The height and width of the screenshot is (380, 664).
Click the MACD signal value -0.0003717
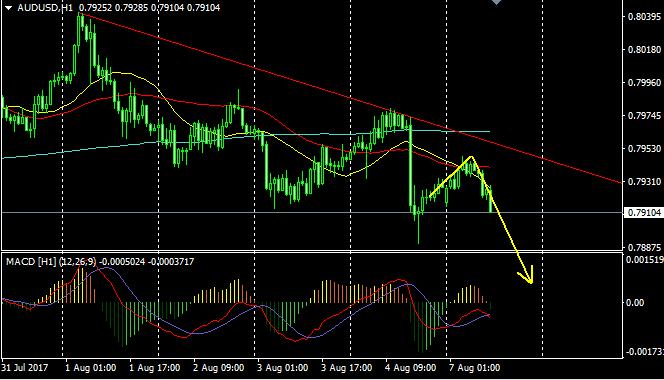171,262
